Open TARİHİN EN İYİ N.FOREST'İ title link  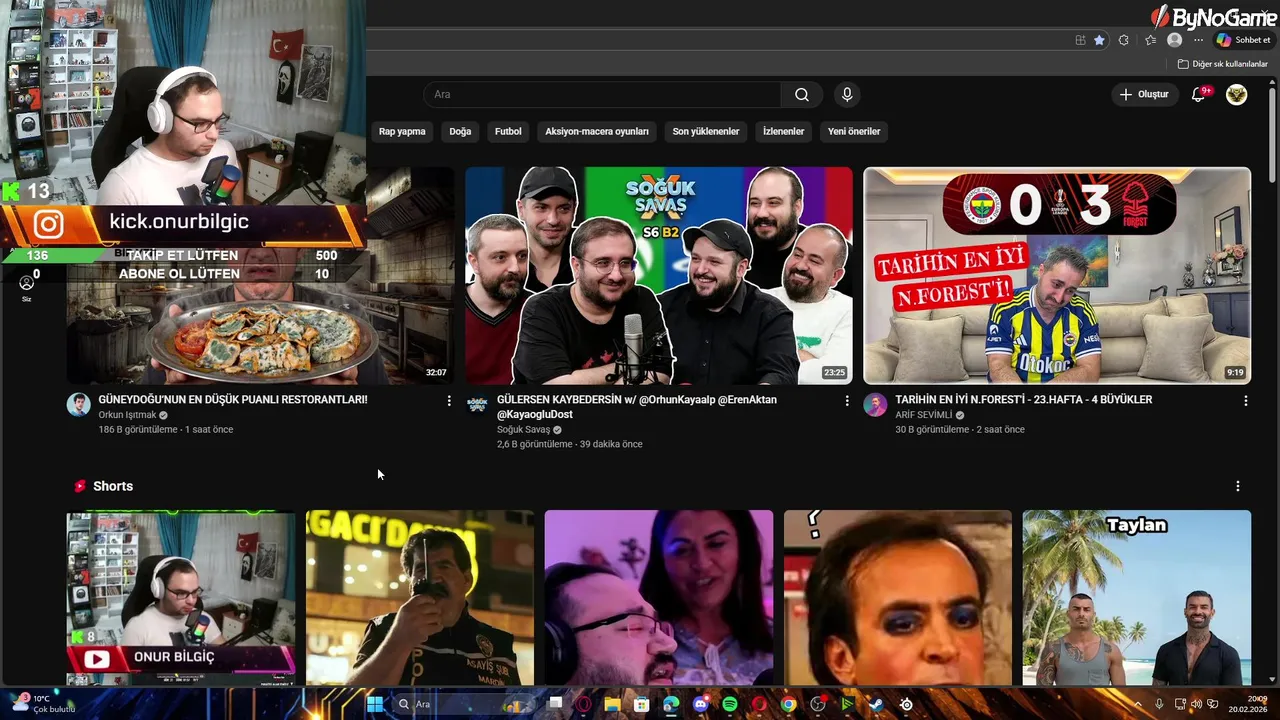[x=1024, y=399]
